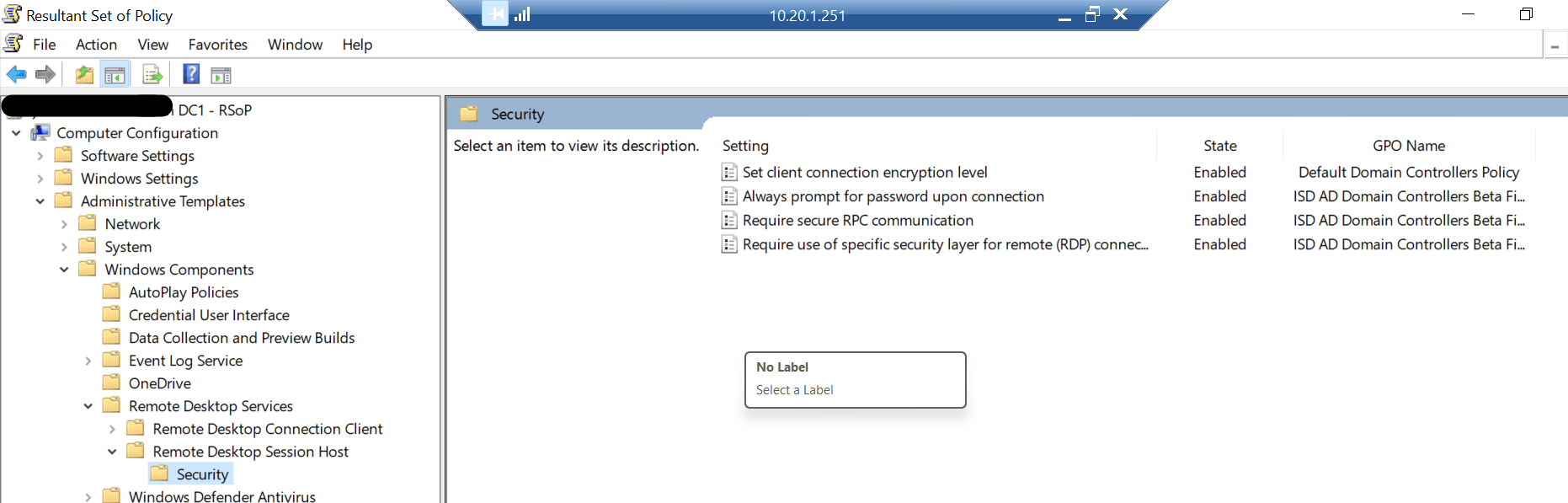The height and width of the screenshot is (503, 1568).
Task: Open the Action menu
Action: coord(96,45)
